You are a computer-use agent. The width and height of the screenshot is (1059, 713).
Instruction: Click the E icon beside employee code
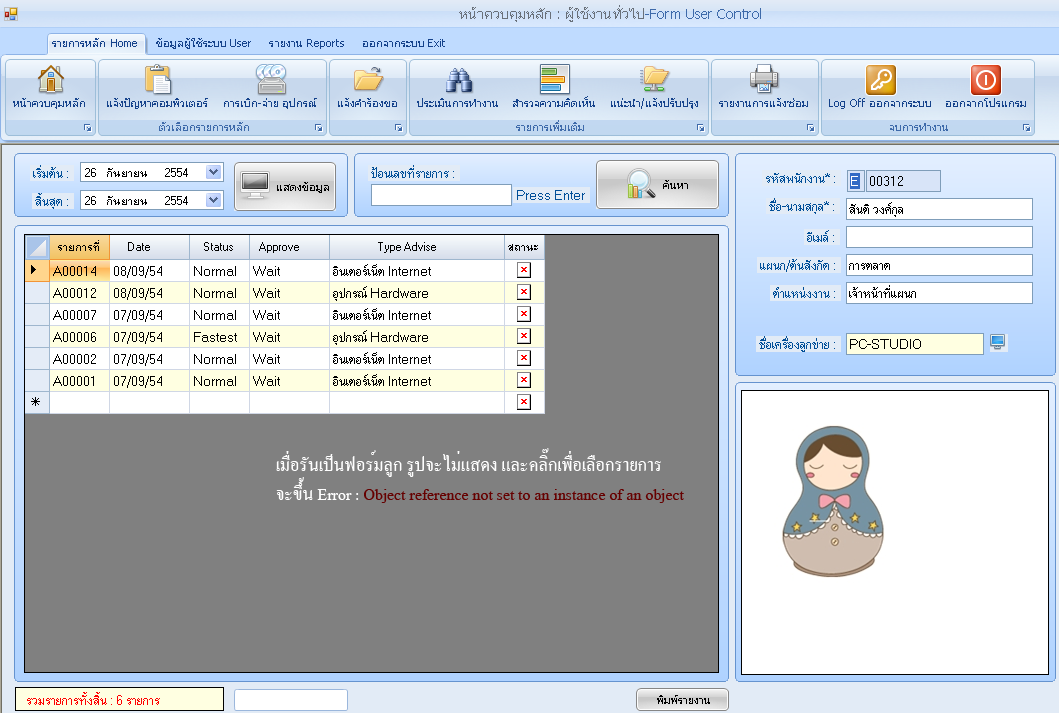[x=854, y=181]
